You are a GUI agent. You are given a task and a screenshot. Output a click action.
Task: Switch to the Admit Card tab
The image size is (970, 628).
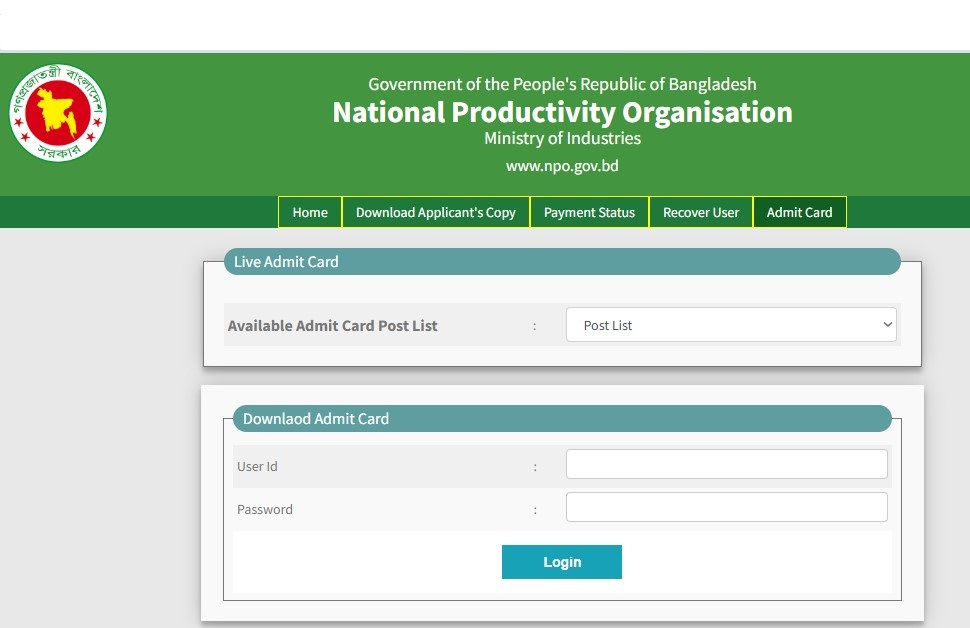click(799, 212)
